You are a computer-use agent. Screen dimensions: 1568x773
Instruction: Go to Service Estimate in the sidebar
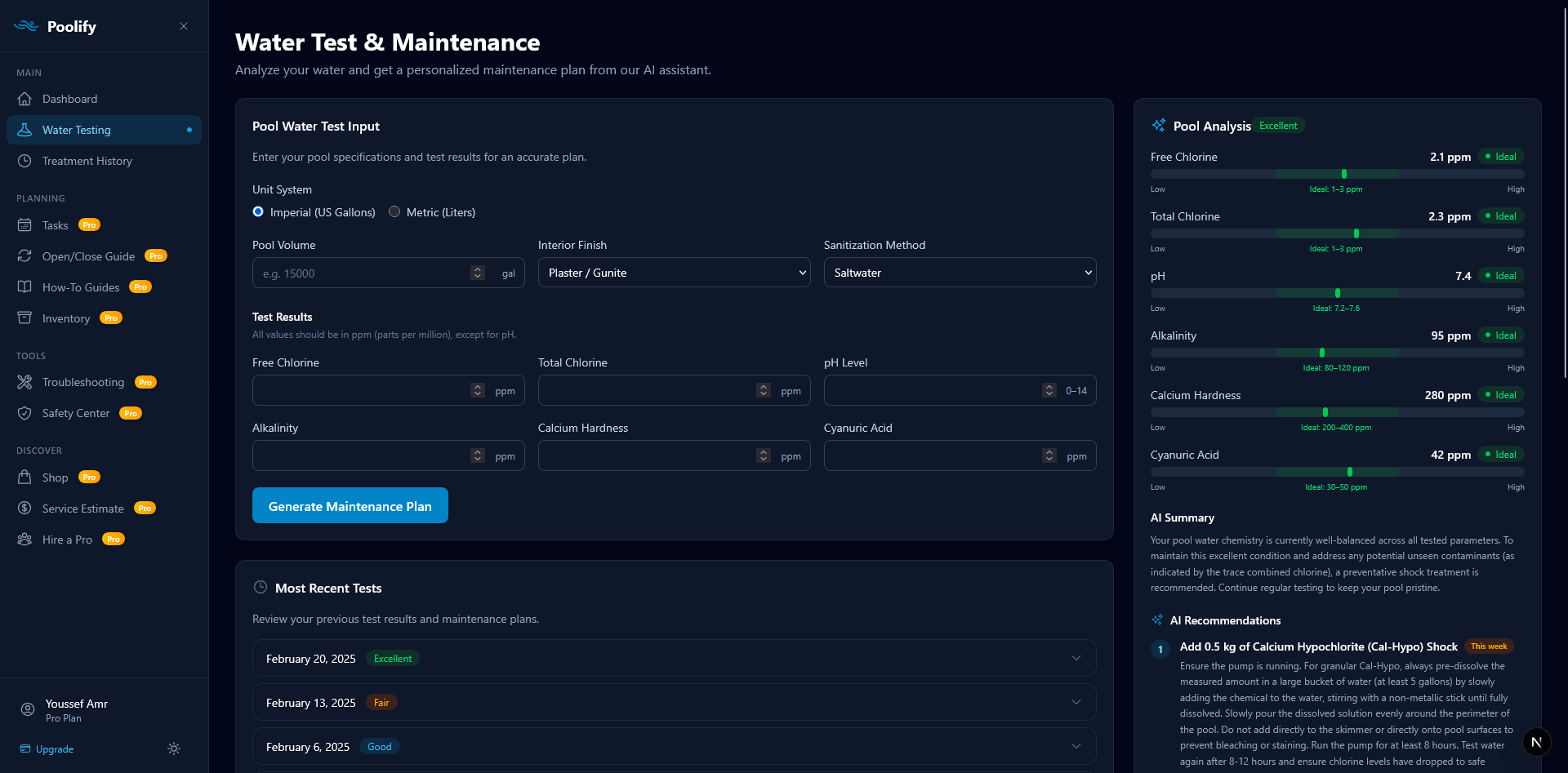[83, 508]
